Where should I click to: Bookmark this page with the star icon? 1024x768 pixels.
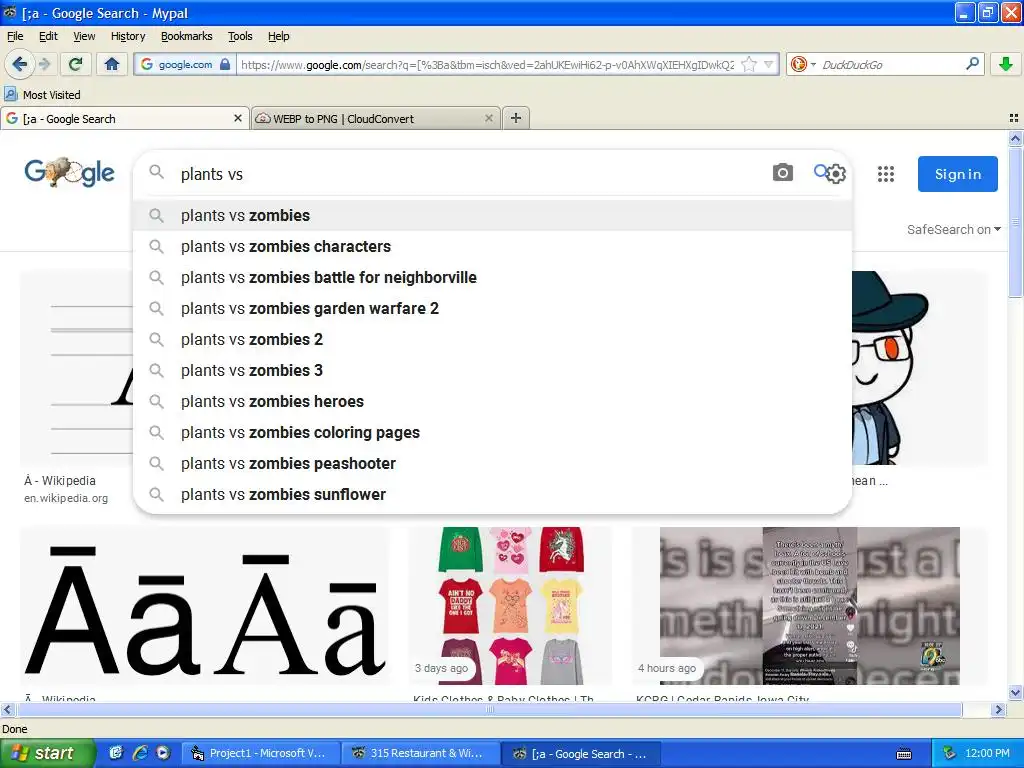coord(749,64)
